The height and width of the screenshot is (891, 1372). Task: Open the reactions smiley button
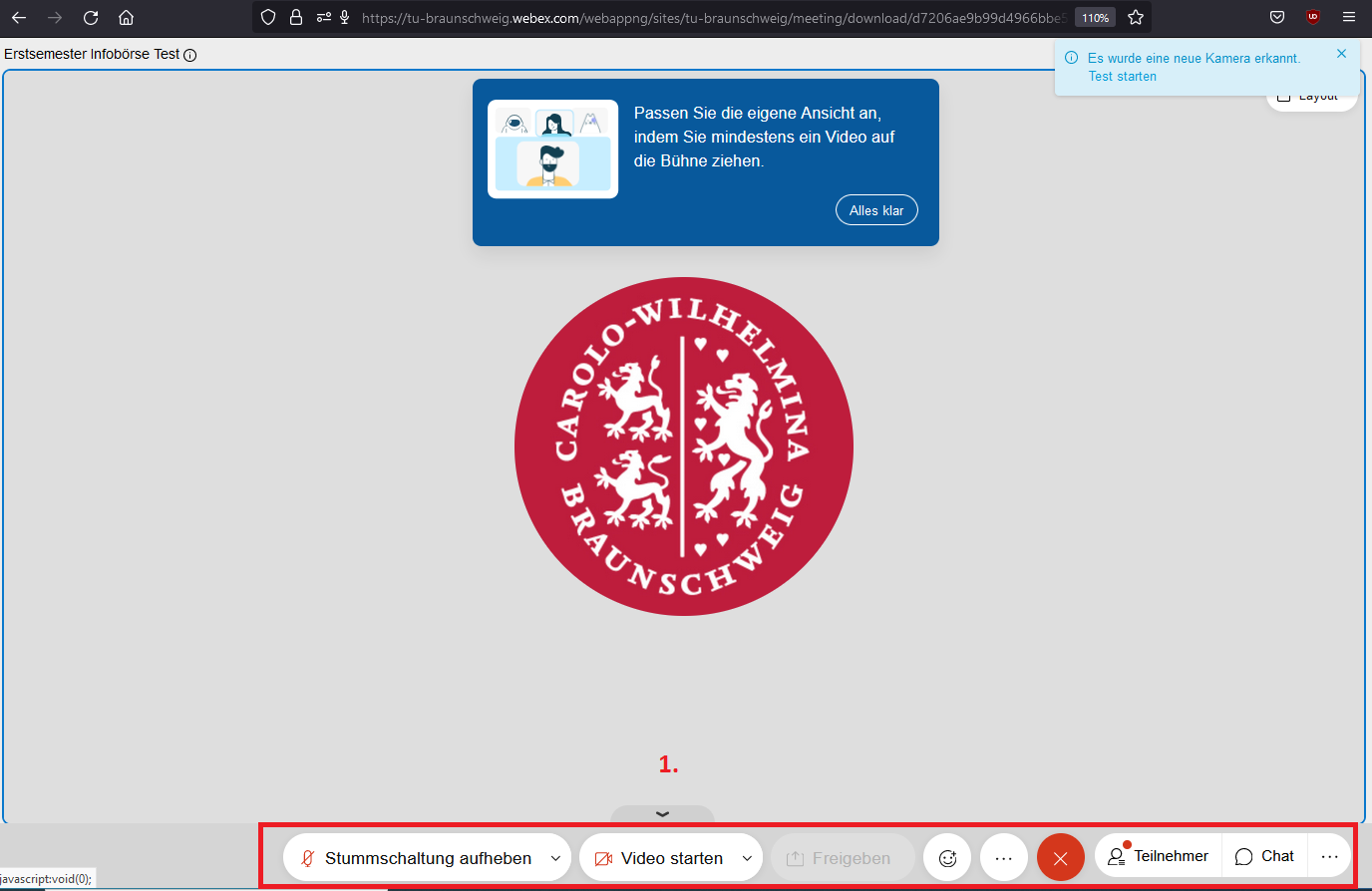[x=947, y=858]
